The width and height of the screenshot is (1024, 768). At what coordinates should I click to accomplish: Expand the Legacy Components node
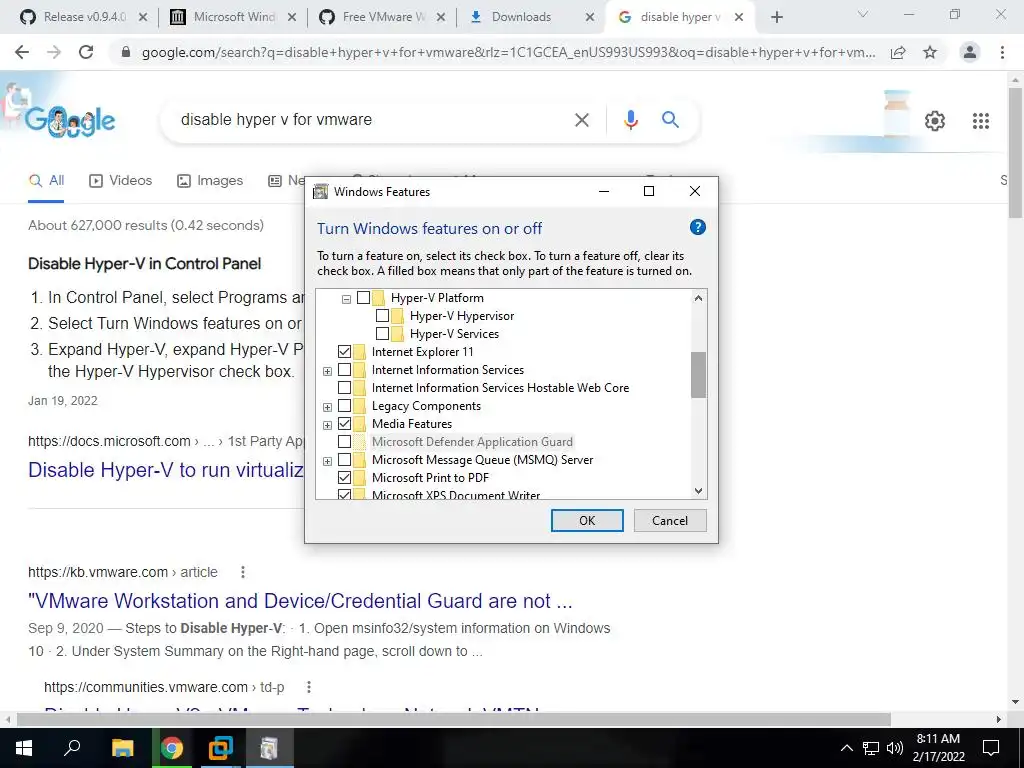[x=327, y=407]
